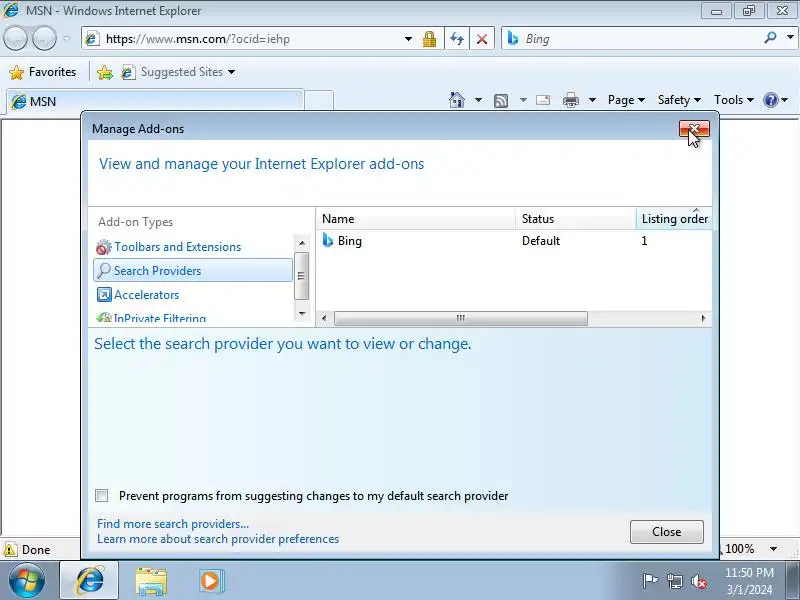The height and width of the screenshot is (600, 800).
Task: Open the Tools menu
Action: (x=733, y=100)
